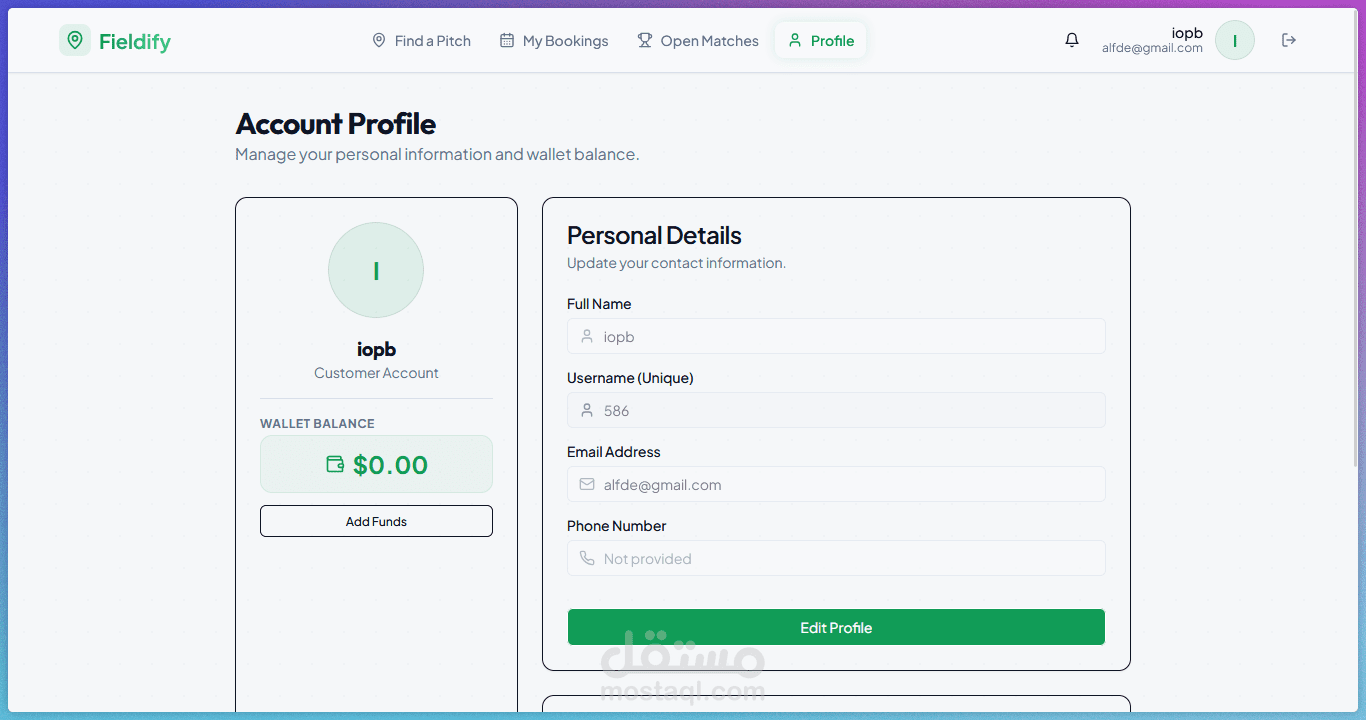Click the user avatar in top bar

click(1235, 41)
